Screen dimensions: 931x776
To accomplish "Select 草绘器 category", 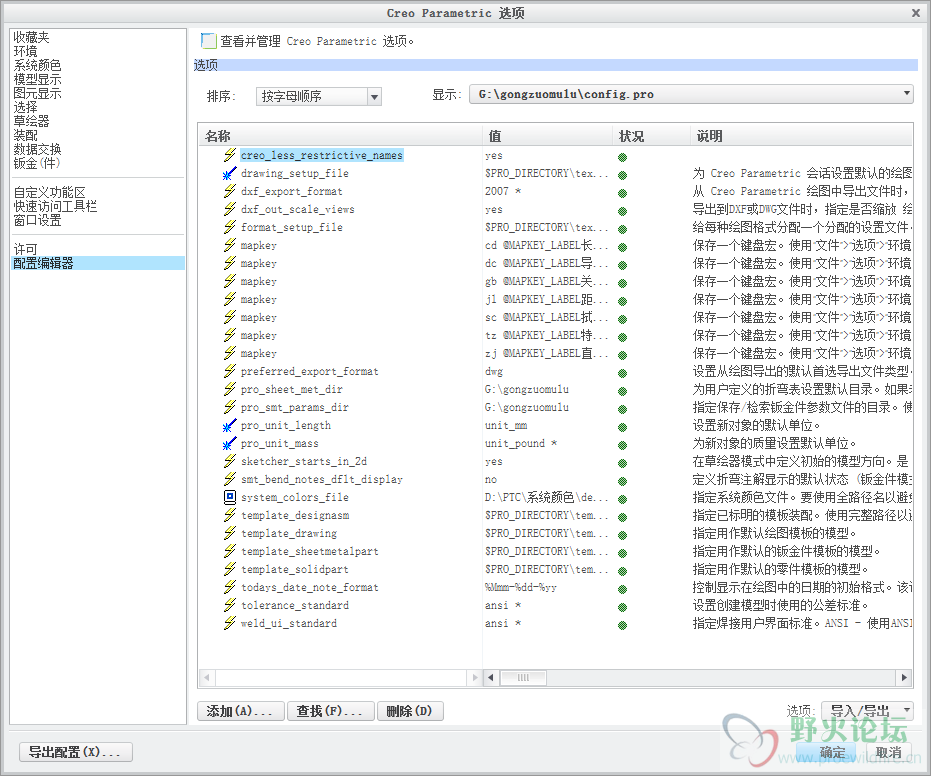I will coord(31,121).
